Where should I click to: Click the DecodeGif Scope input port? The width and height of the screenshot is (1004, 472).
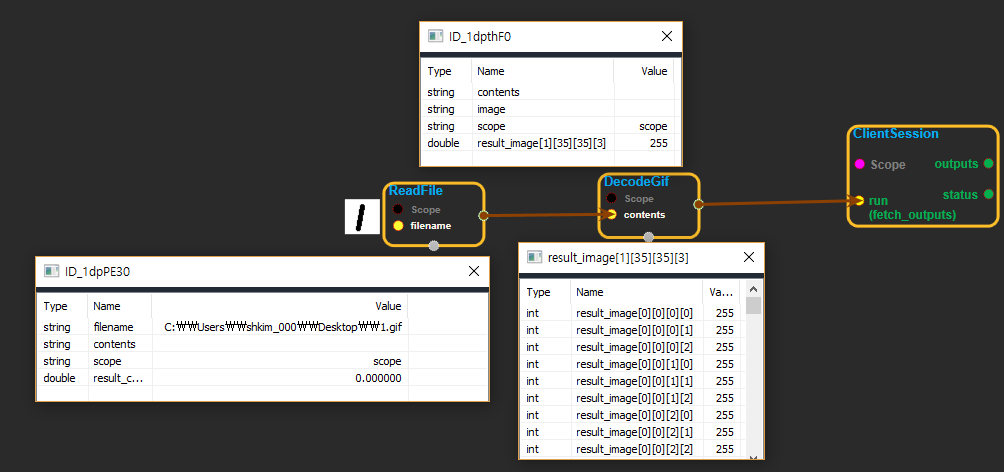coord(611,198)
